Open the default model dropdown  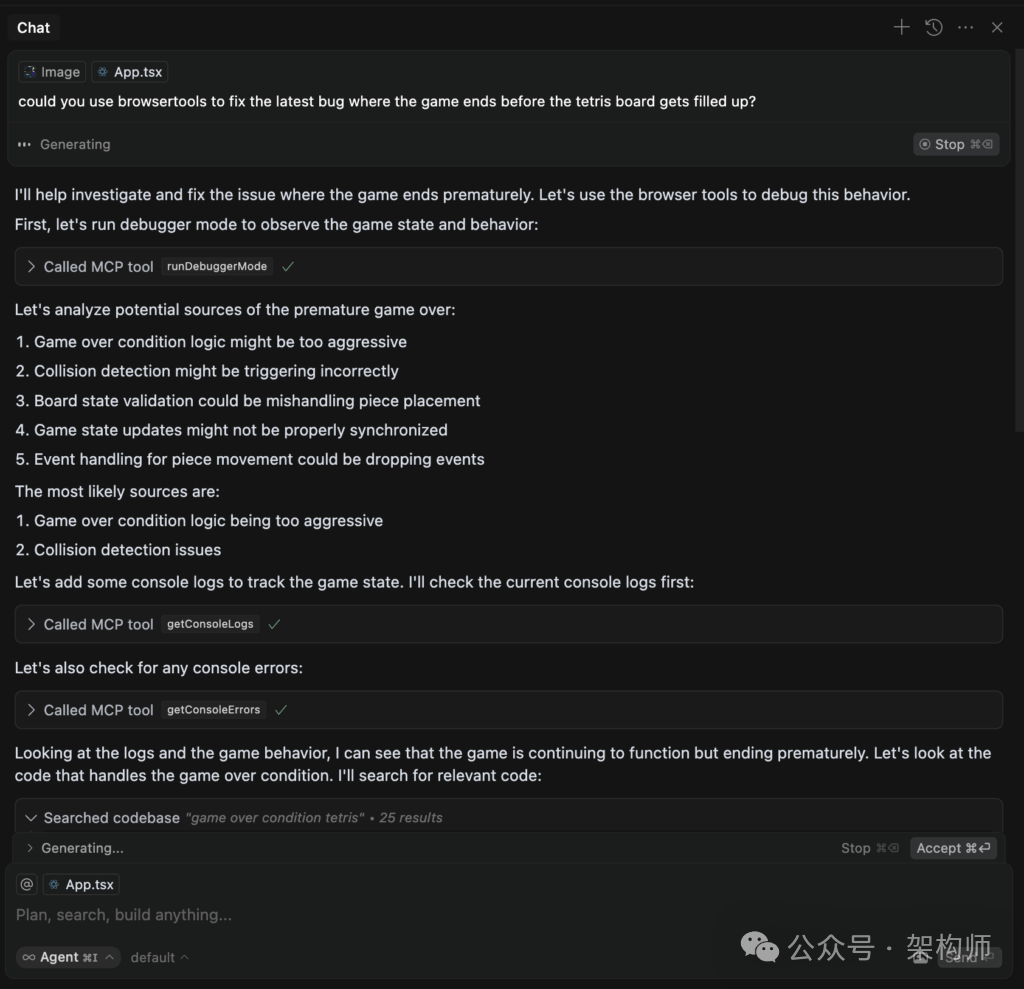pos(159,957)
